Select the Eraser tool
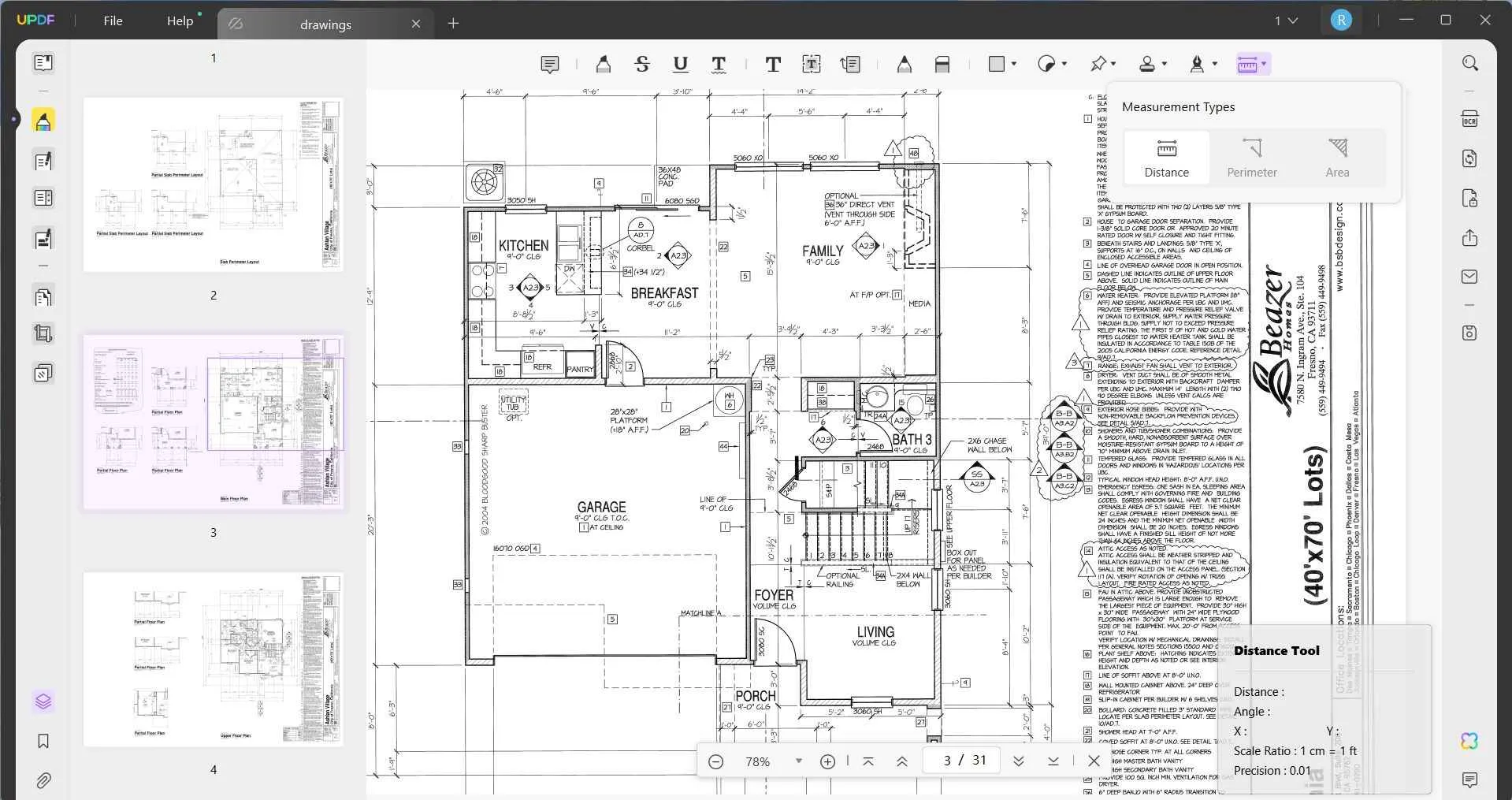The image size is (1512, 800). (x=942, y=65)
